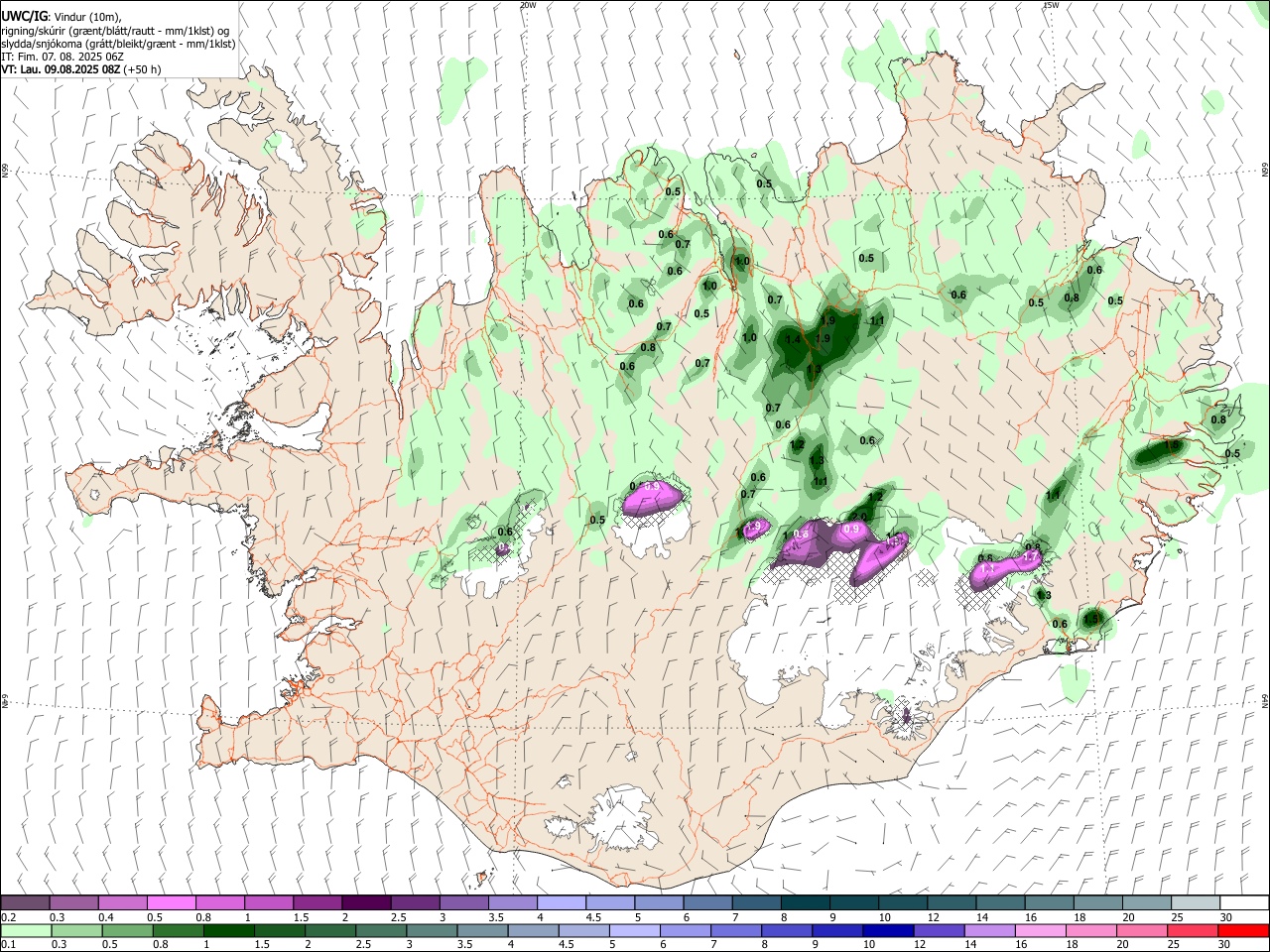Viewport: 1270px width, 952px height.
Task: Pick the snow scale swatch labeled 1.5
Action: (317, 902)
